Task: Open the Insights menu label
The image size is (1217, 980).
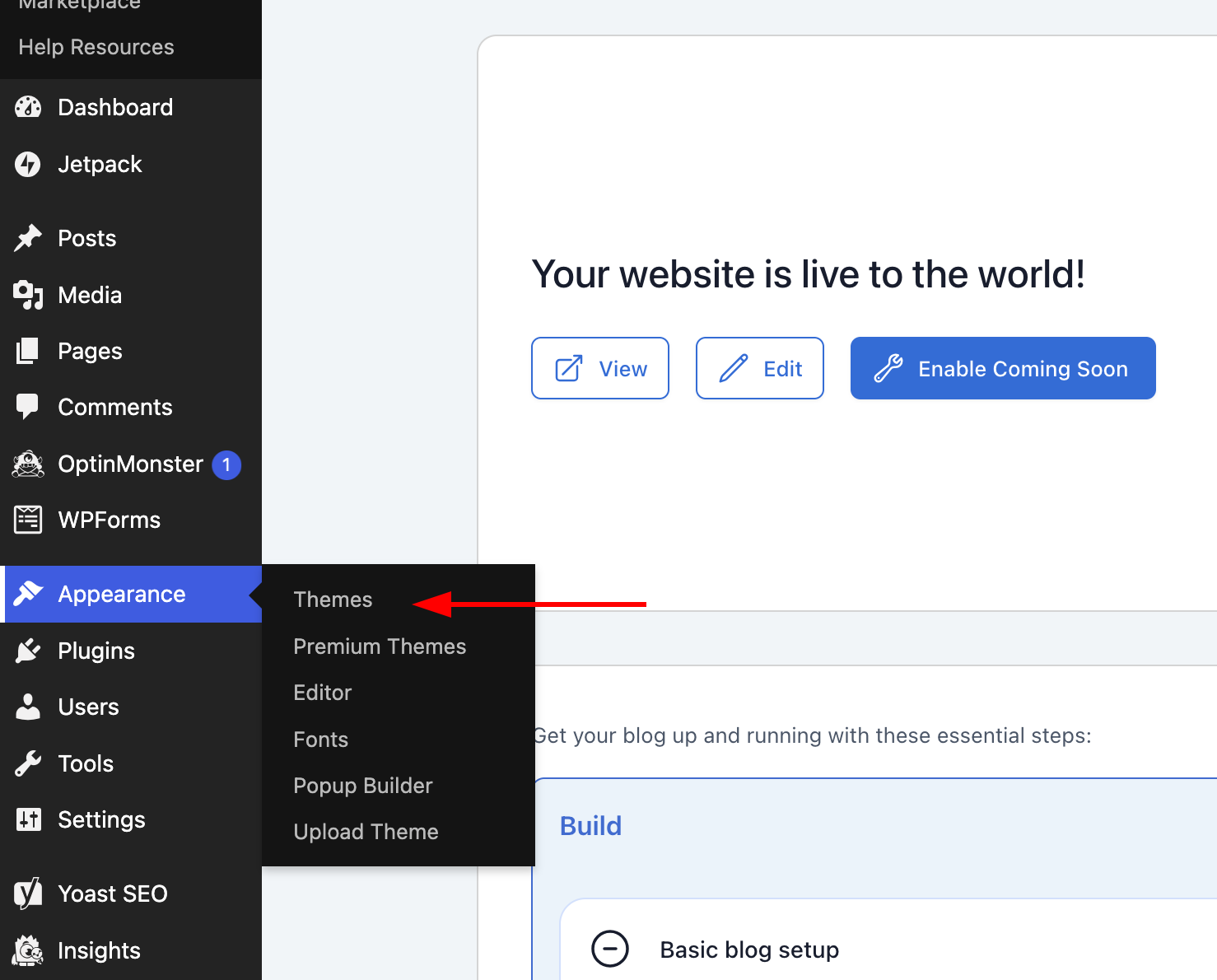Action: pos(99,950)
